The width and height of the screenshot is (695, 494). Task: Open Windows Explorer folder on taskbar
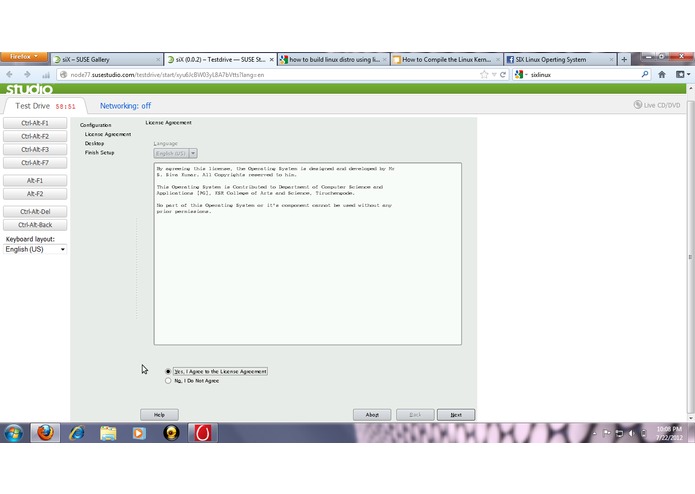point(108,433)
